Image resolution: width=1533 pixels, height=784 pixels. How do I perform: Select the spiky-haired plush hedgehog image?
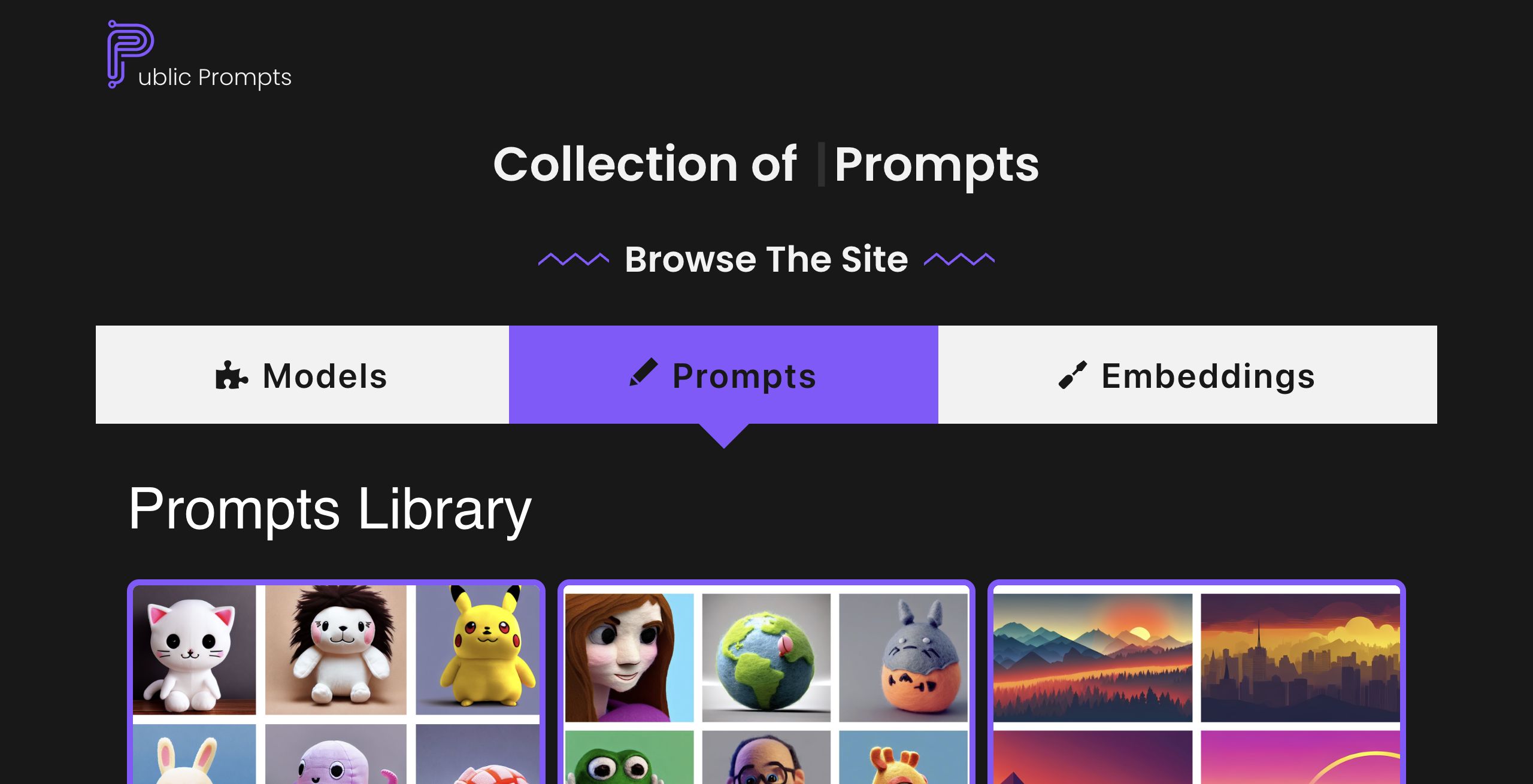[336, 649]
